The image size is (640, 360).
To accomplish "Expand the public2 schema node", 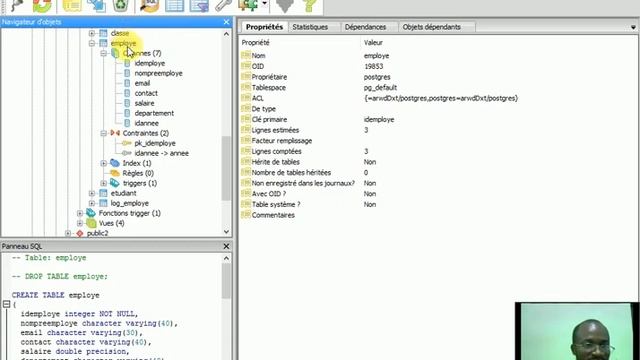I will pyautogui.click(x=68, y=233).
